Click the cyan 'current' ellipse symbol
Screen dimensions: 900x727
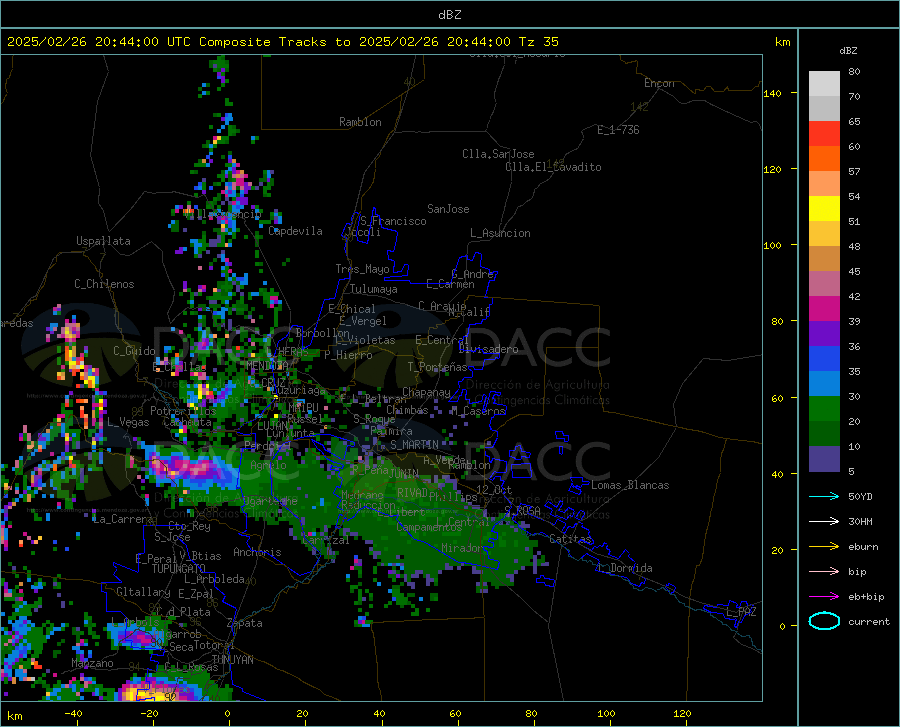point(824,621)
